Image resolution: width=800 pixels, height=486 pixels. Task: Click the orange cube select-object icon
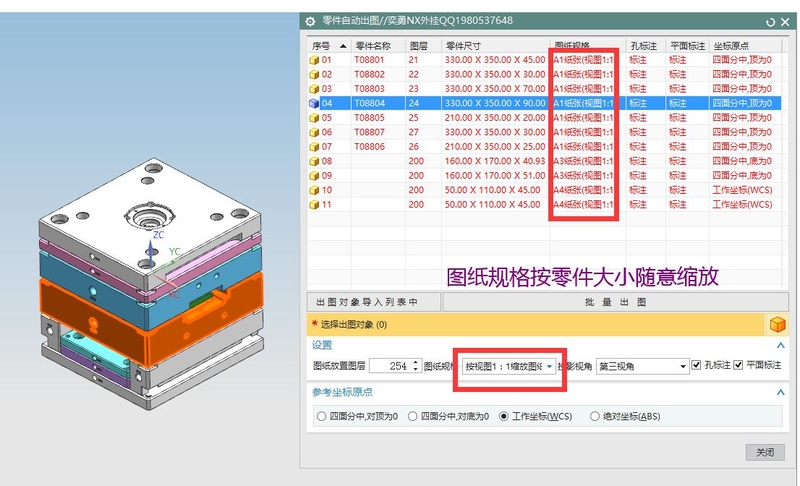click(777, 324)
